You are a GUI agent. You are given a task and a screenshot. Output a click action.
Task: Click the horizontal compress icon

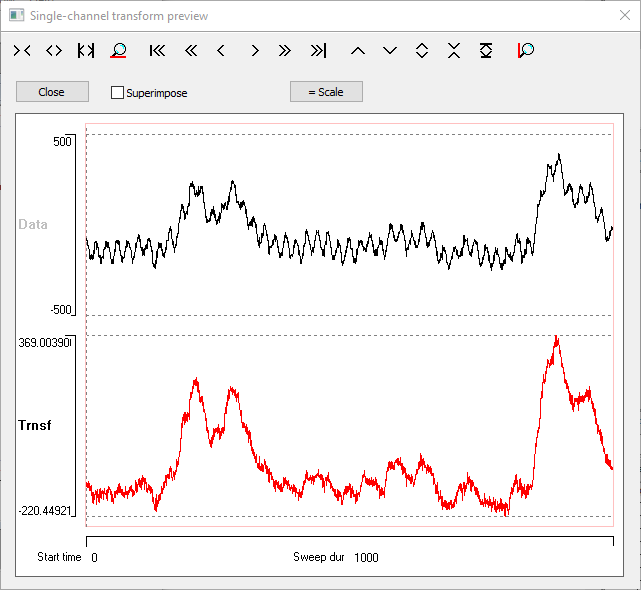point(22,50)
